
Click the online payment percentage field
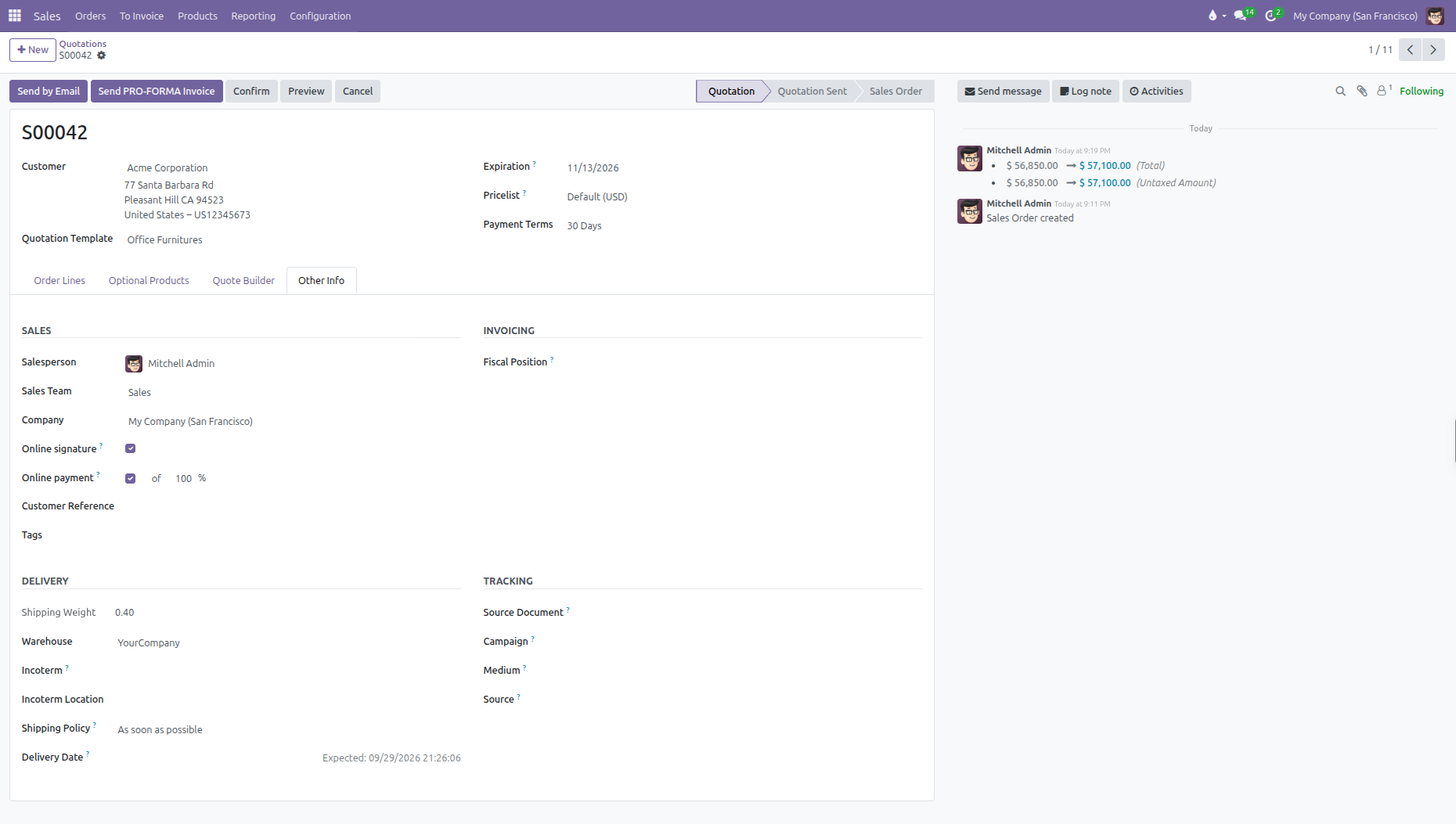coord(184,479)
